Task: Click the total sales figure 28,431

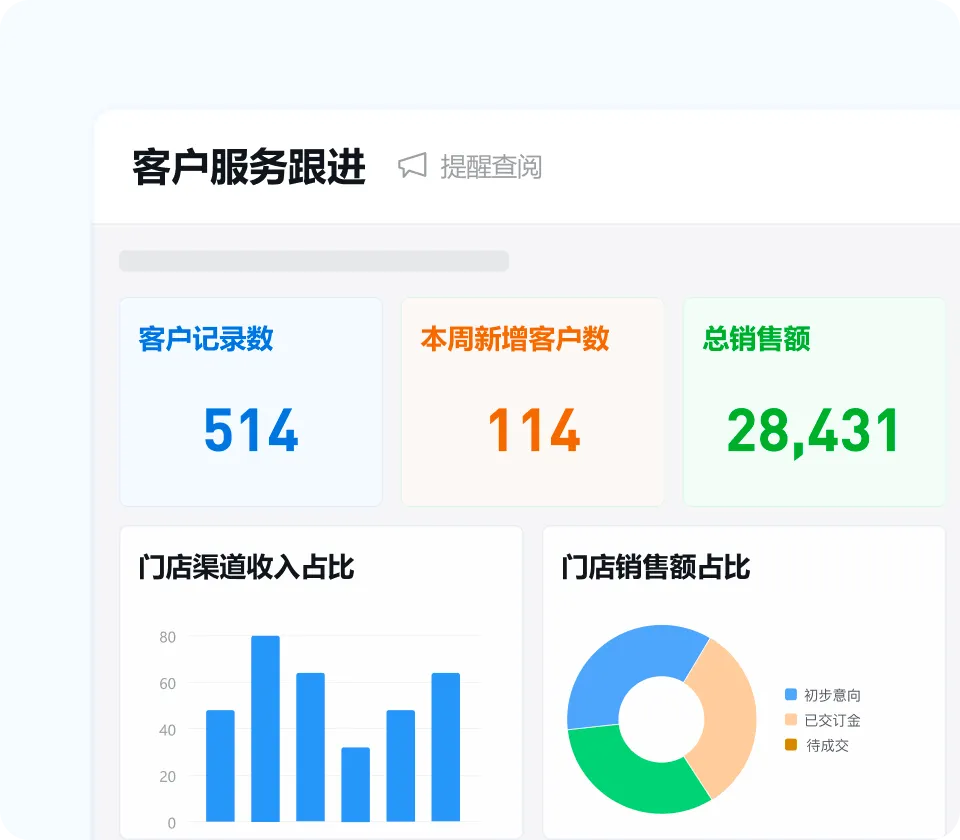Action: coord(814,431)
